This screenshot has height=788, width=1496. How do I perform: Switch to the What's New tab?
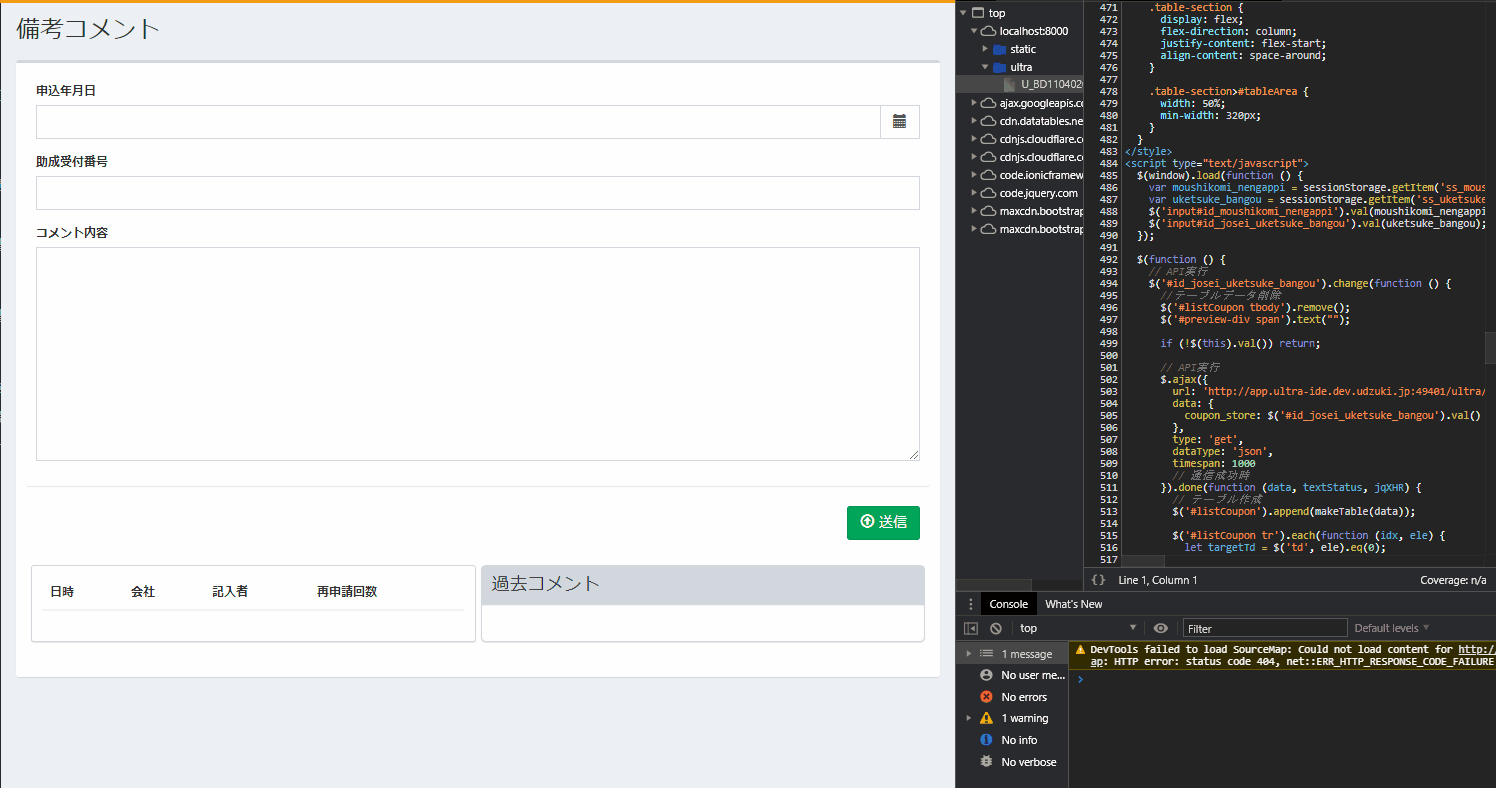[x=1073, y=604]
